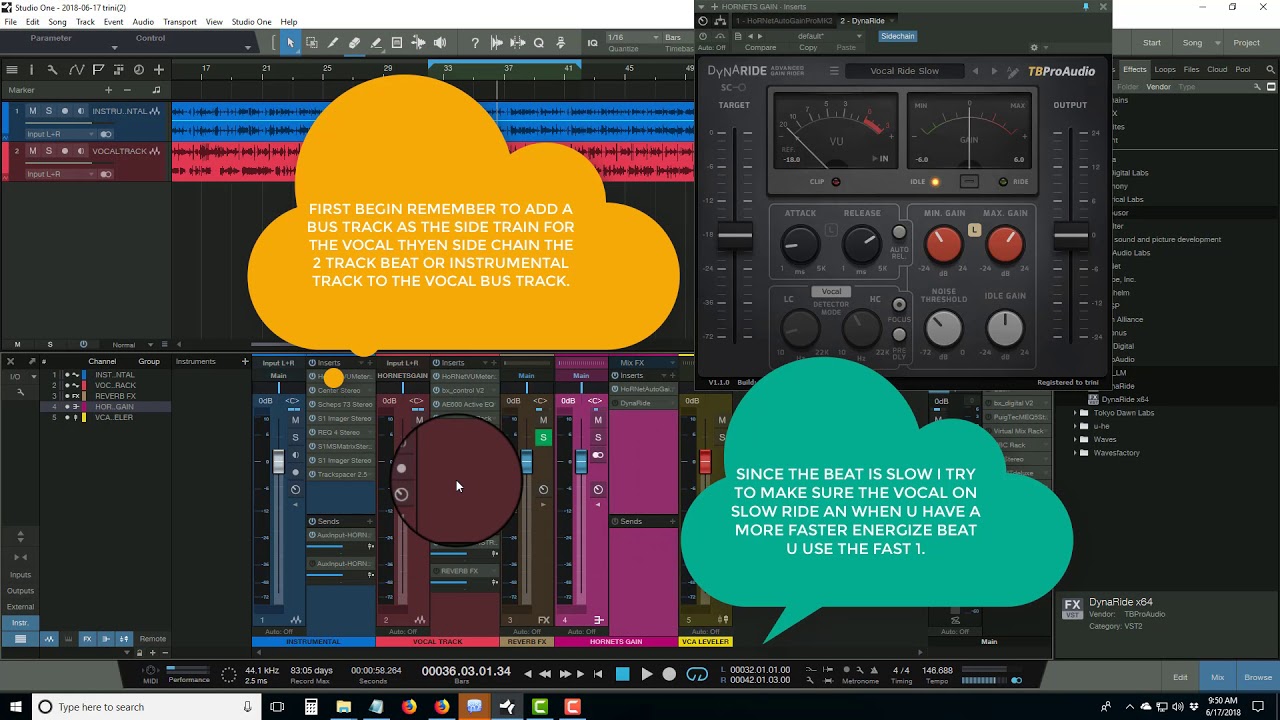Viewport: 1280px width, 720px height.
Task: Click the Compare button in plugin header
Action: pos(760,47)
